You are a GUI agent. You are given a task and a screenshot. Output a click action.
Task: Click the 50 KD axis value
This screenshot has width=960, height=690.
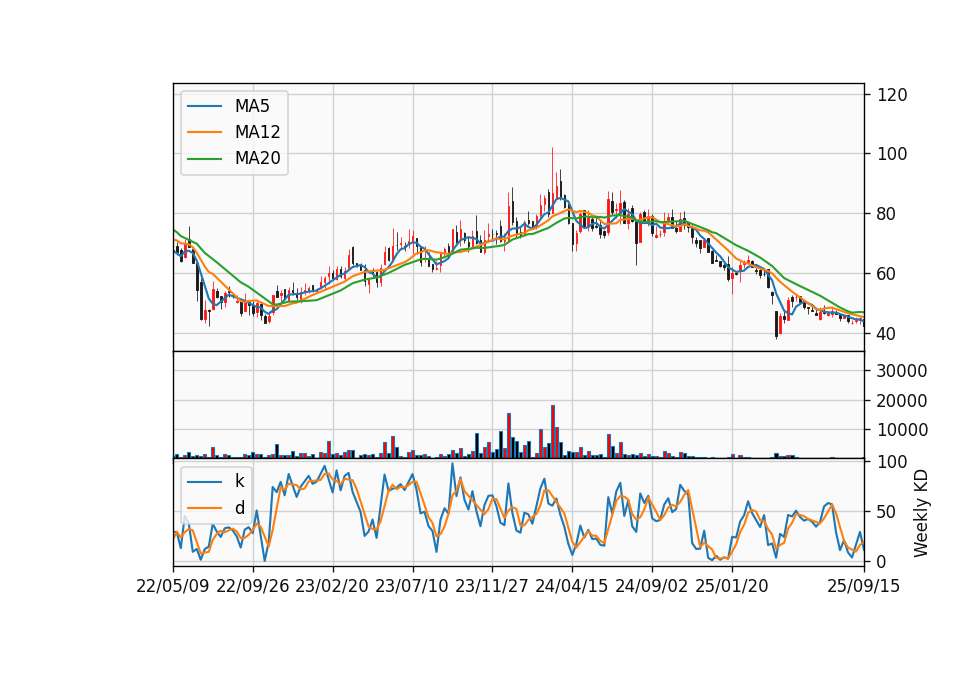[x=887, y=512]
